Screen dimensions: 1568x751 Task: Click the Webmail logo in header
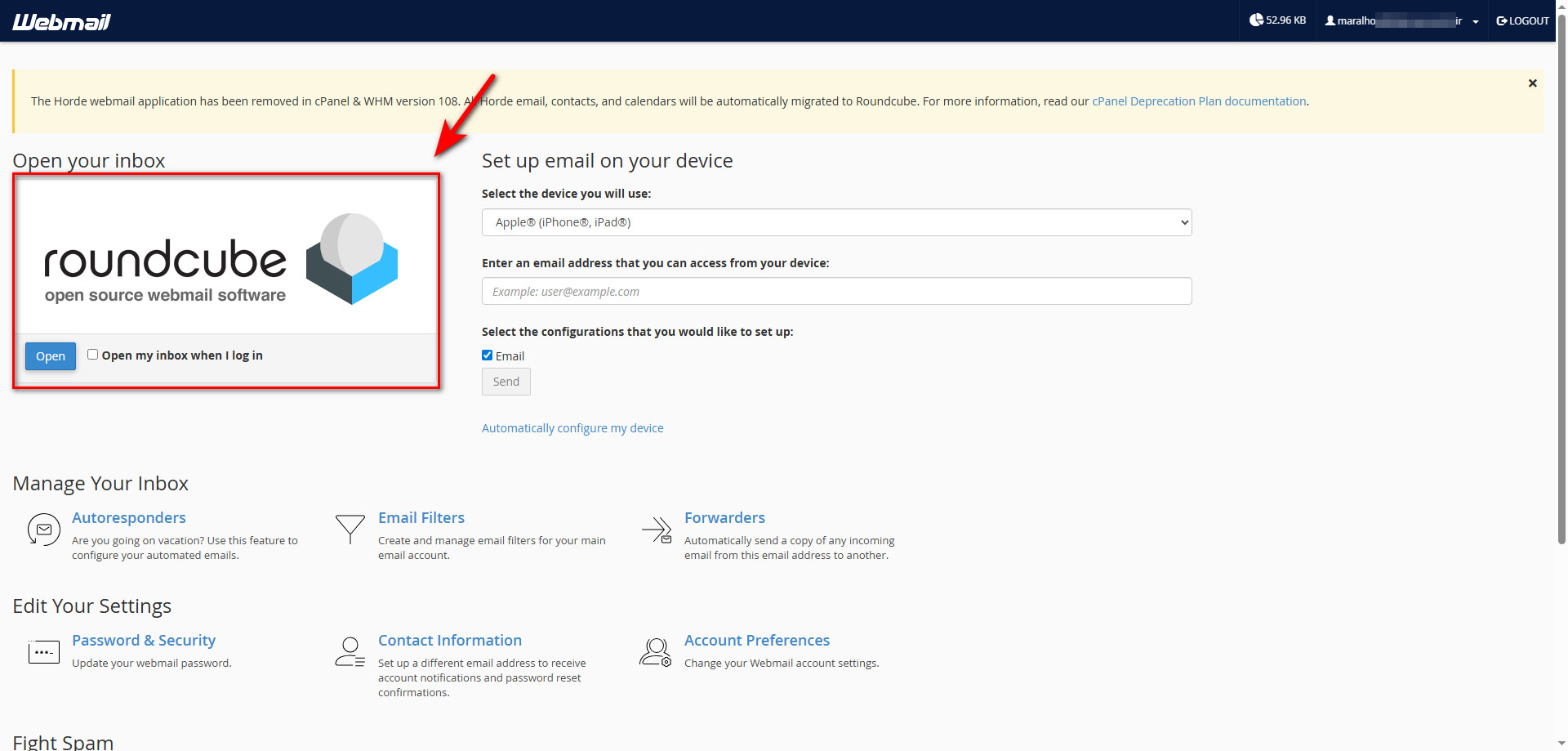click(x=61, y=21)
